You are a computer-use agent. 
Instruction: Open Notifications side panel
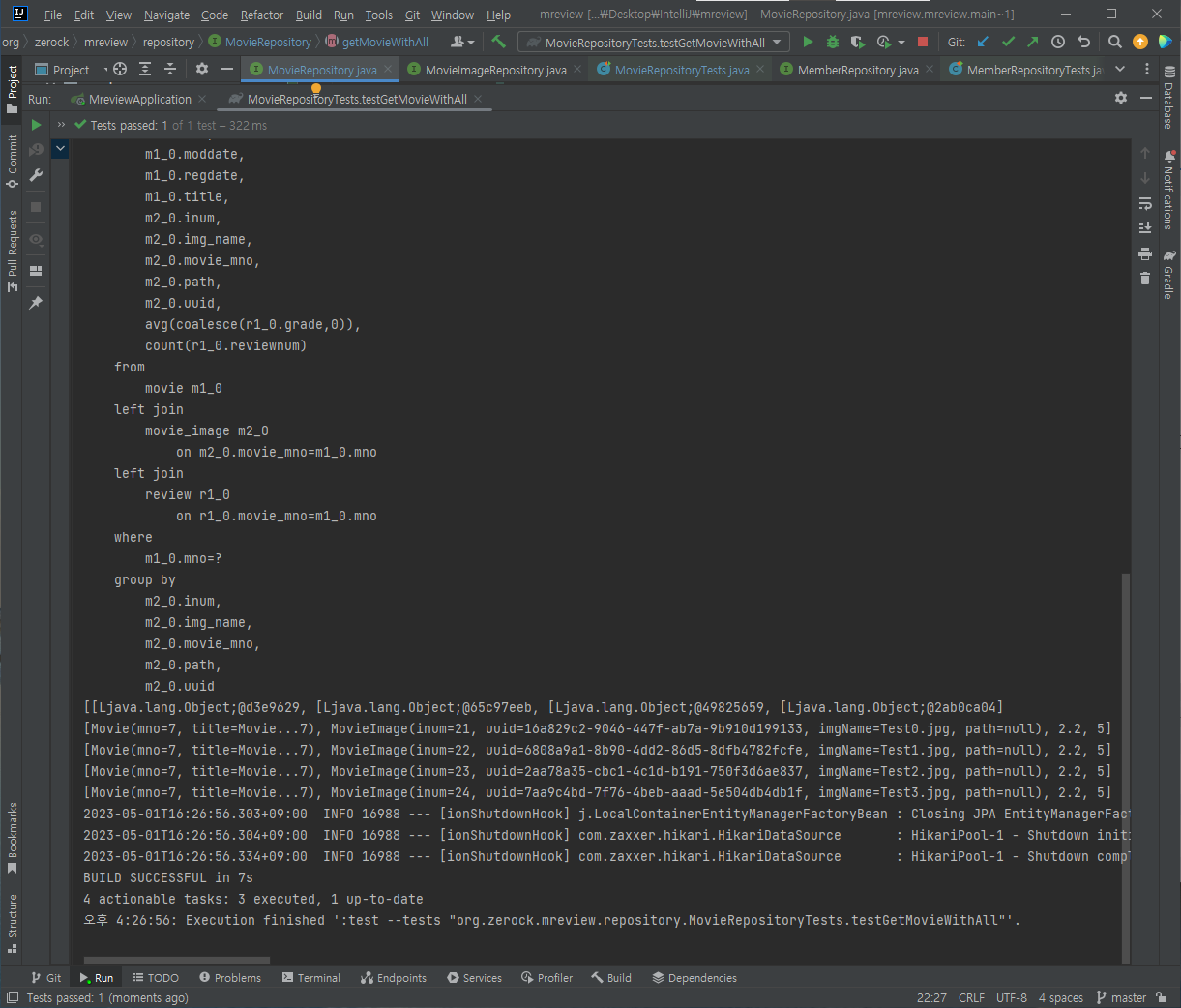coord(1168,190)
